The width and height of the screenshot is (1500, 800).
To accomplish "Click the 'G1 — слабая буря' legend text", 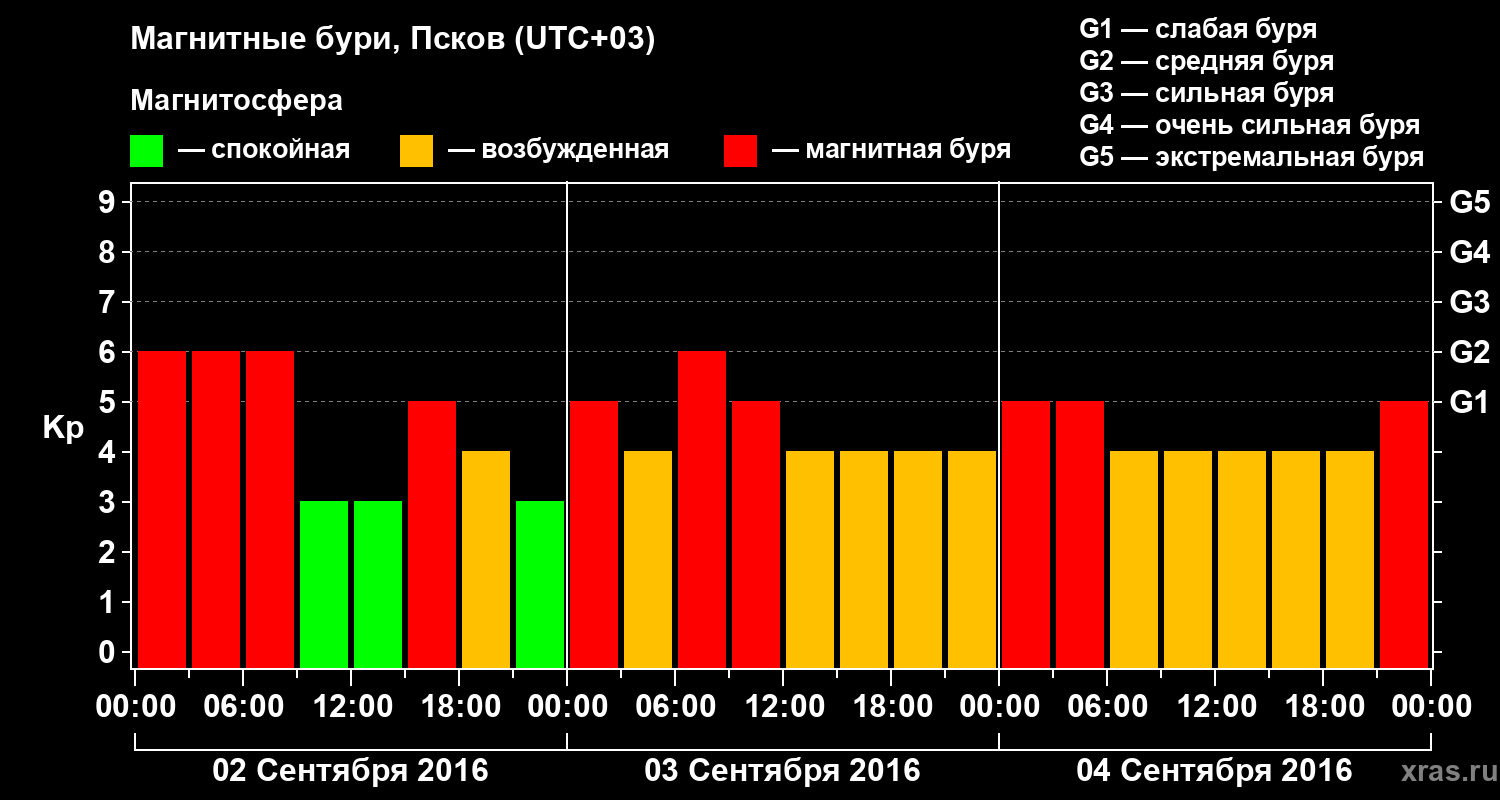I will tap(1198, 29).
